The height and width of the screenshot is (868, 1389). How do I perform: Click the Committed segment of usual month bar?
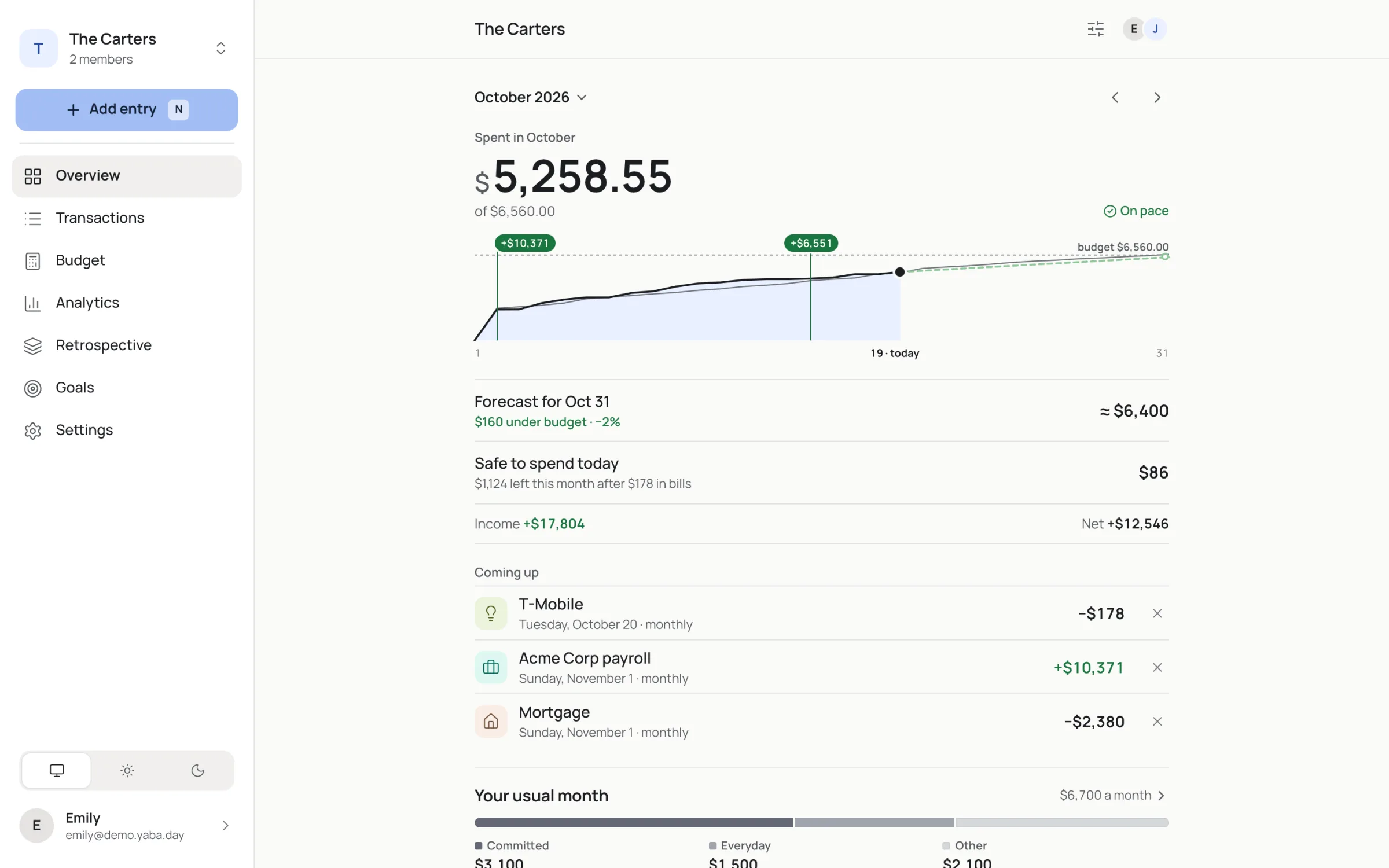tap(634, 822)
